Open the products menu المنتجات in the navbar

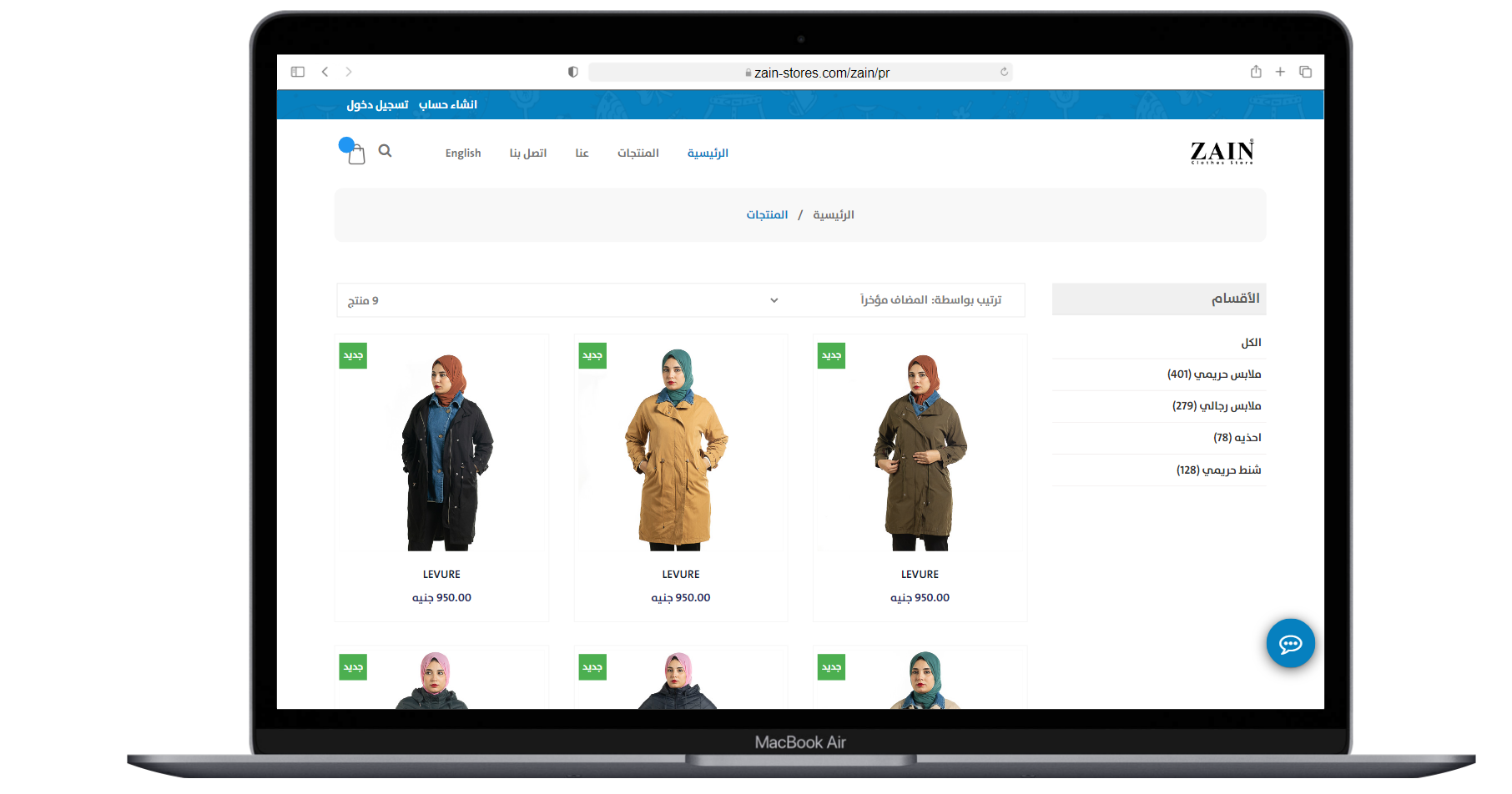pyautogui.click(x=638, y=153)
